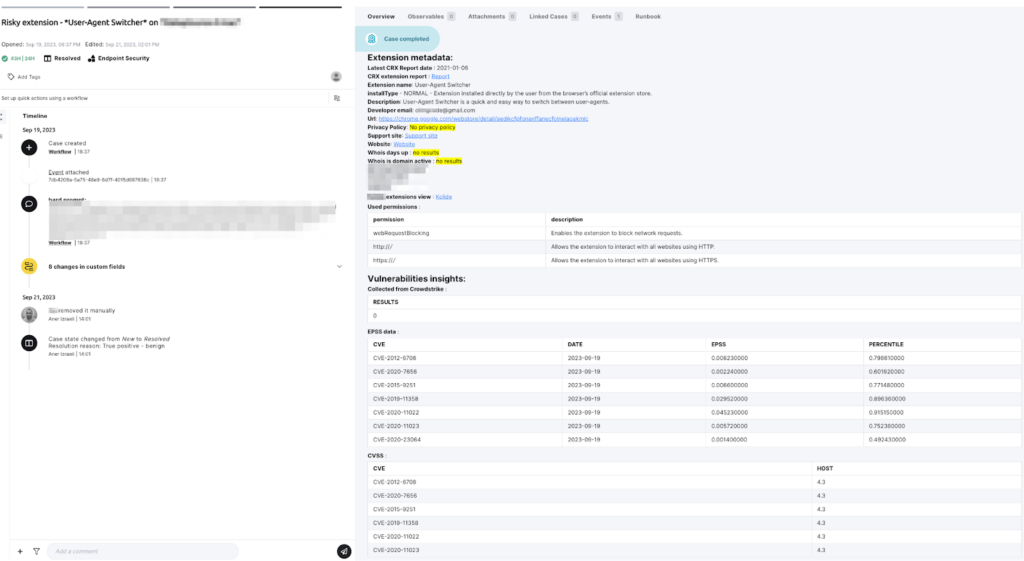The width and height of the screenshot is (1024, 561).
Task: Click the Add Tags tag icon
Action: 11,76
